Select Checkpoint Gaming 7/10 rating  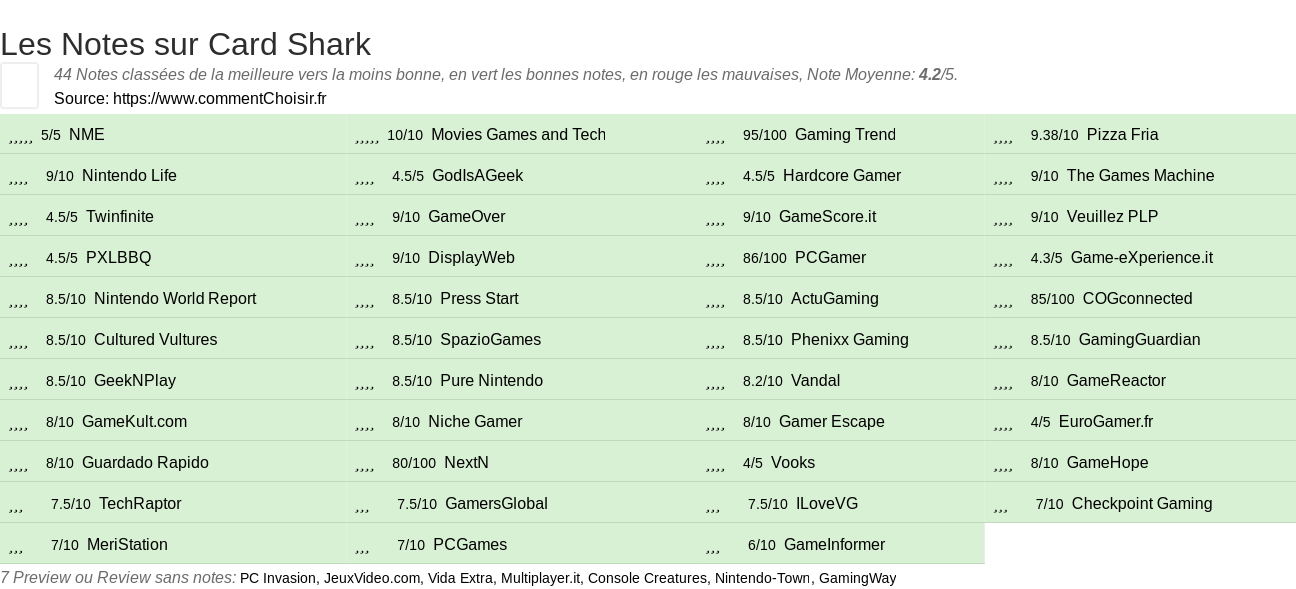pos(1140,503)
